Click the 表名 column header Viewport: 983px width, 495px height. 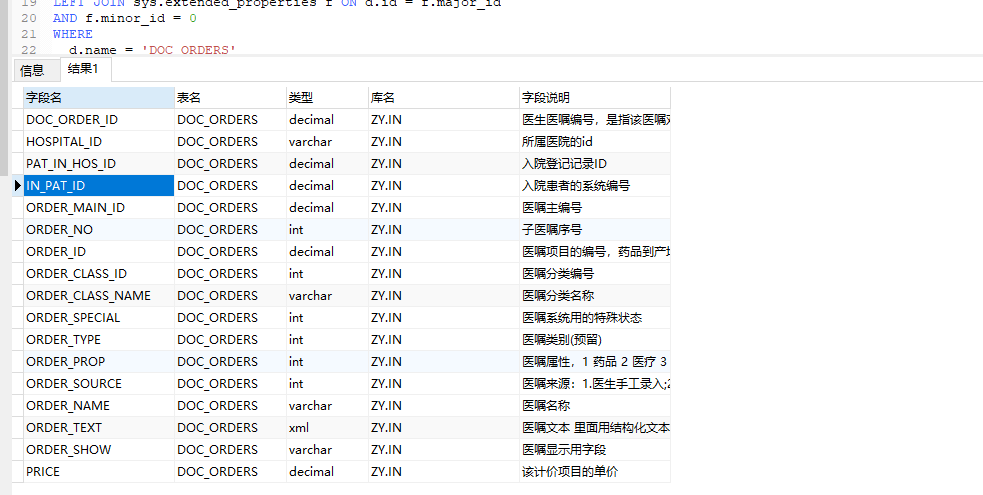[x=230, y=98]
